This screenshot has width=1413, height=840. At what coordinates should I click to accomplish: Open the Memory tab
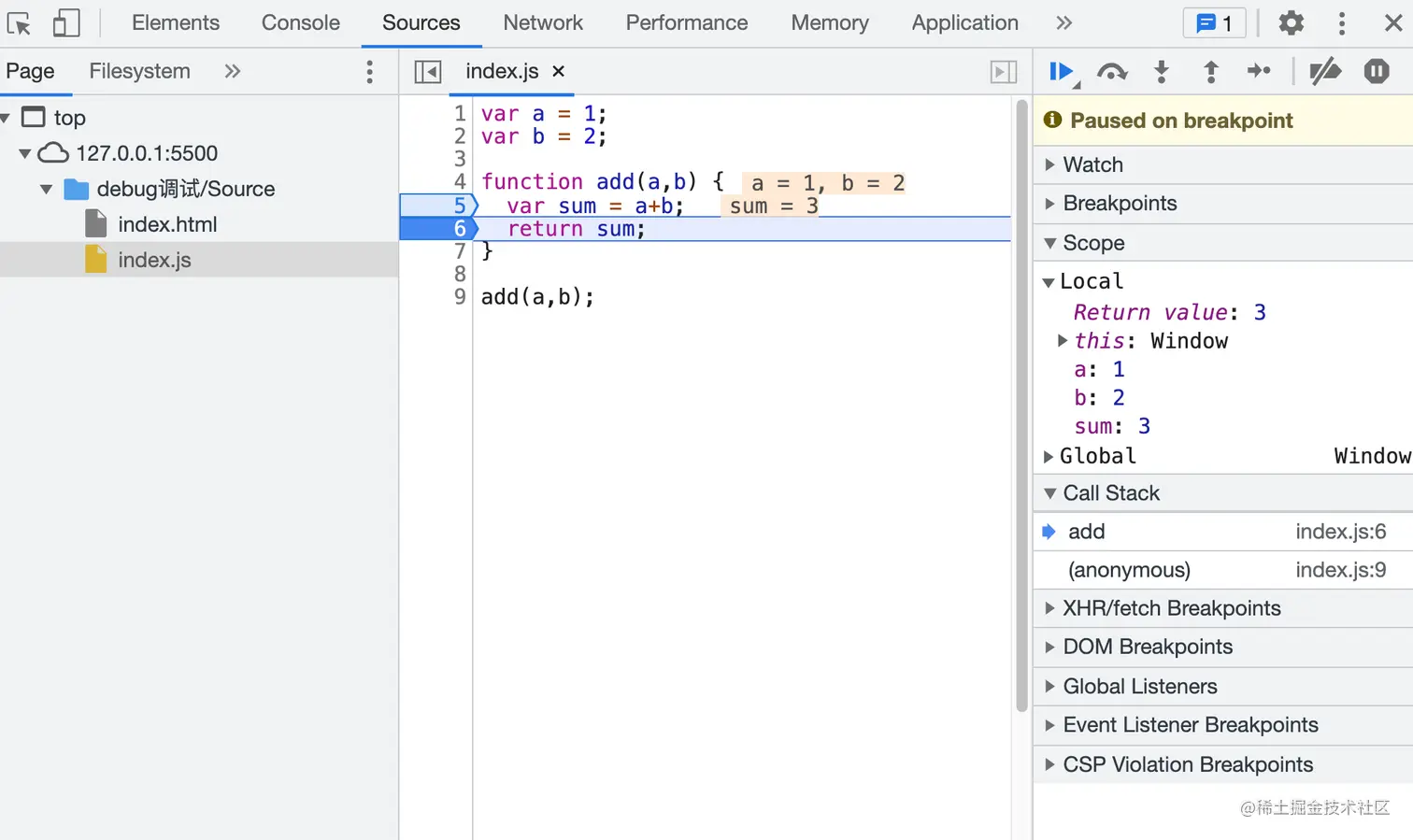[x=830, y=22]
